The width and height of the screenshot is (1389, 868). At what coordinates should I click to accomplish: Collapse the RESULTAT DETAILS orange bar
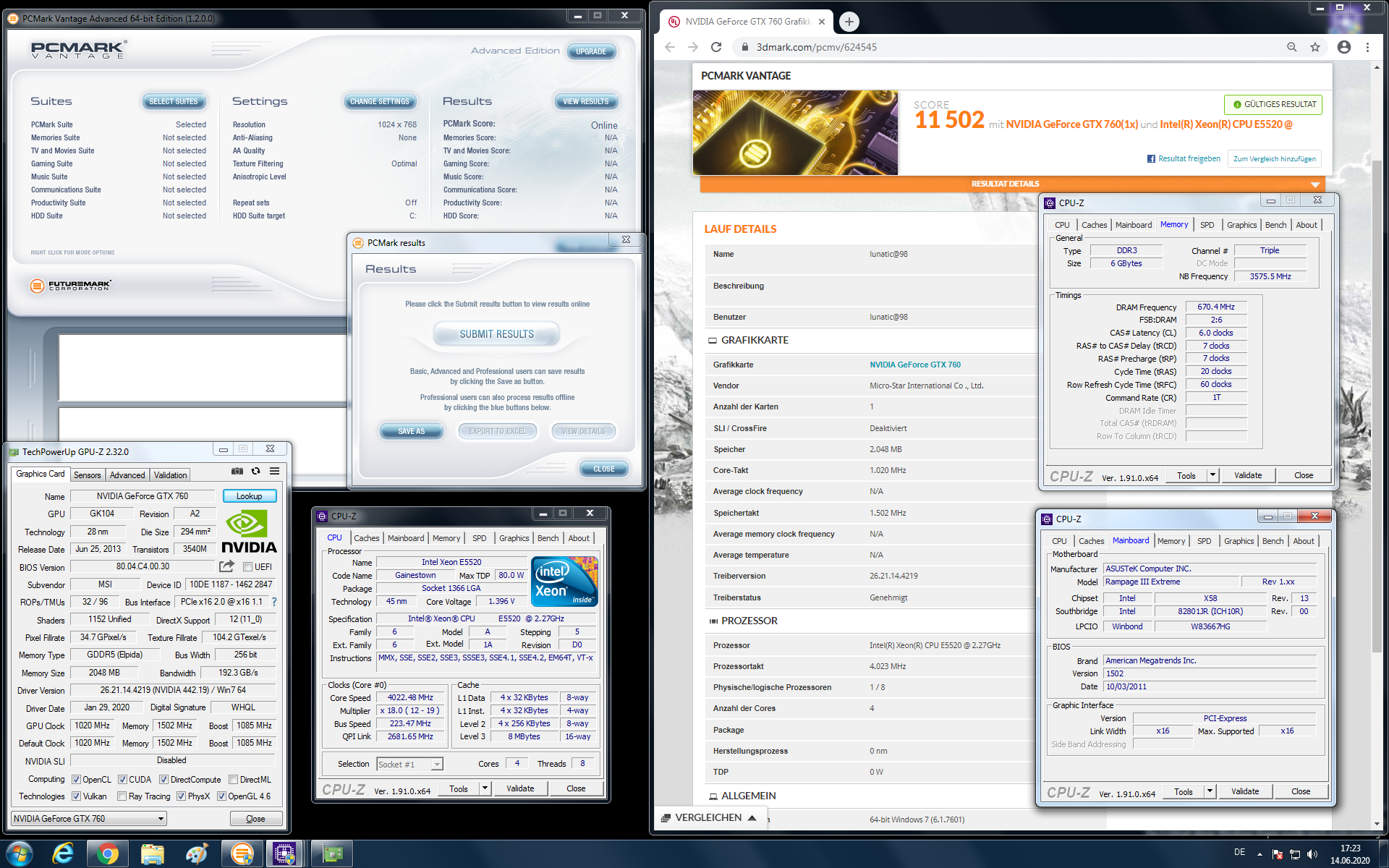(x=1012, y=184)
